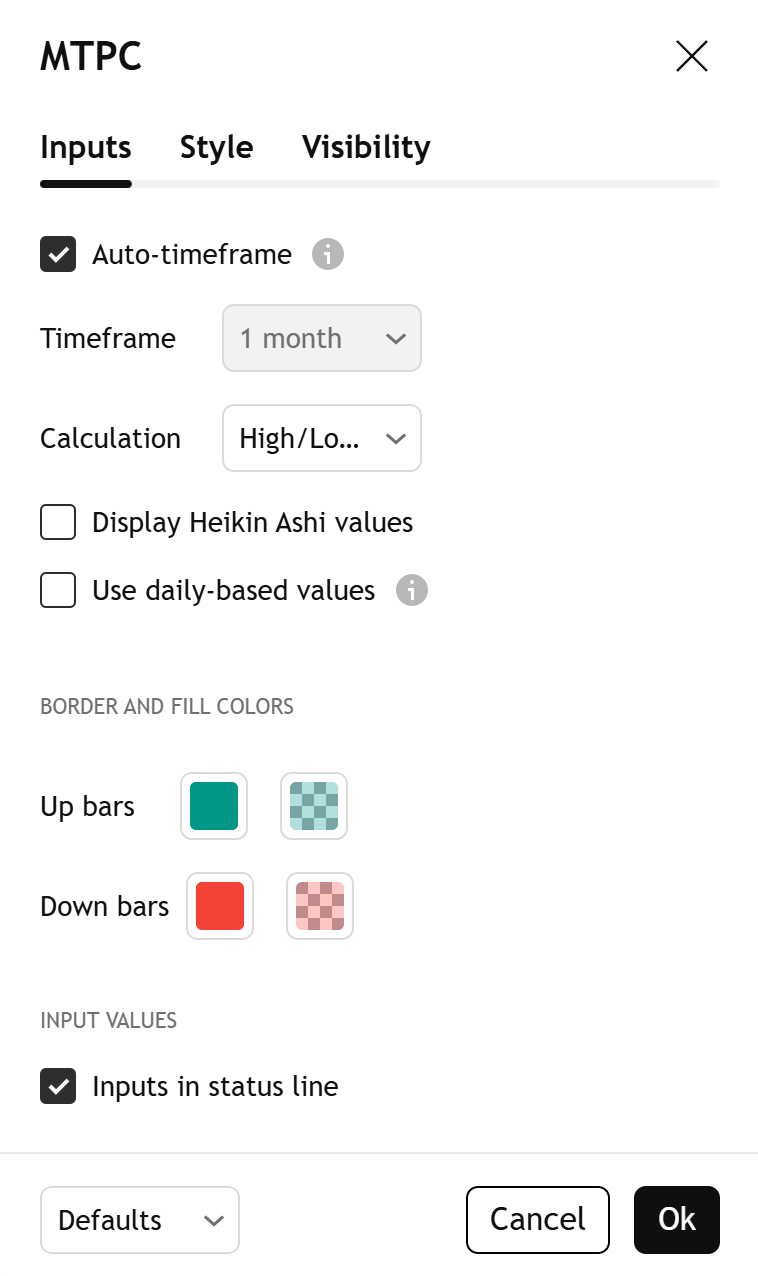Viewport: 758px width, 1276px height.
Task: Tick the Use daily-based values checkbox
Action: (x=58, y=591)
